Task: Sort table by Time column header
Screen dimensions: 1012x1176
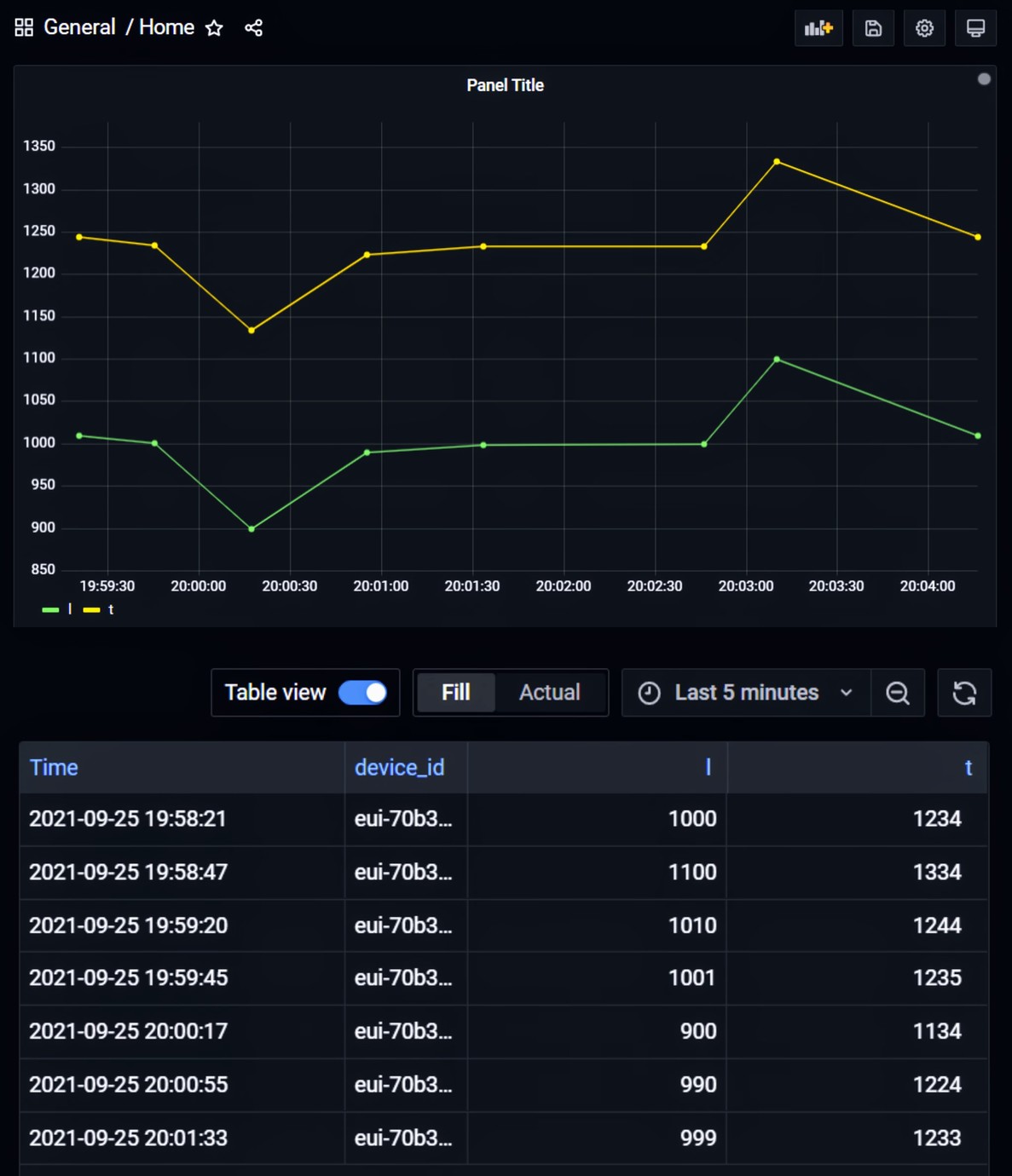Action: (x=54, y=768)
